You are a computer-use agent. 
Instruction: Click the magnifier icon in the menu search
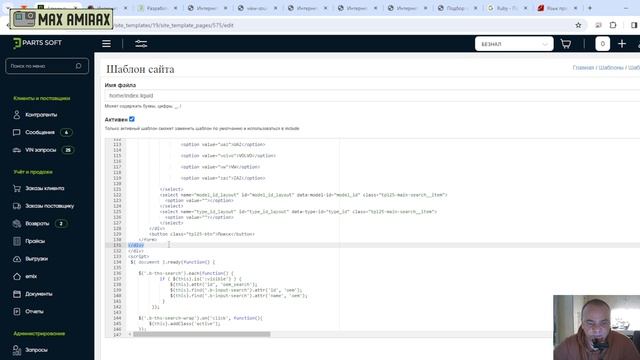point(78,66)
